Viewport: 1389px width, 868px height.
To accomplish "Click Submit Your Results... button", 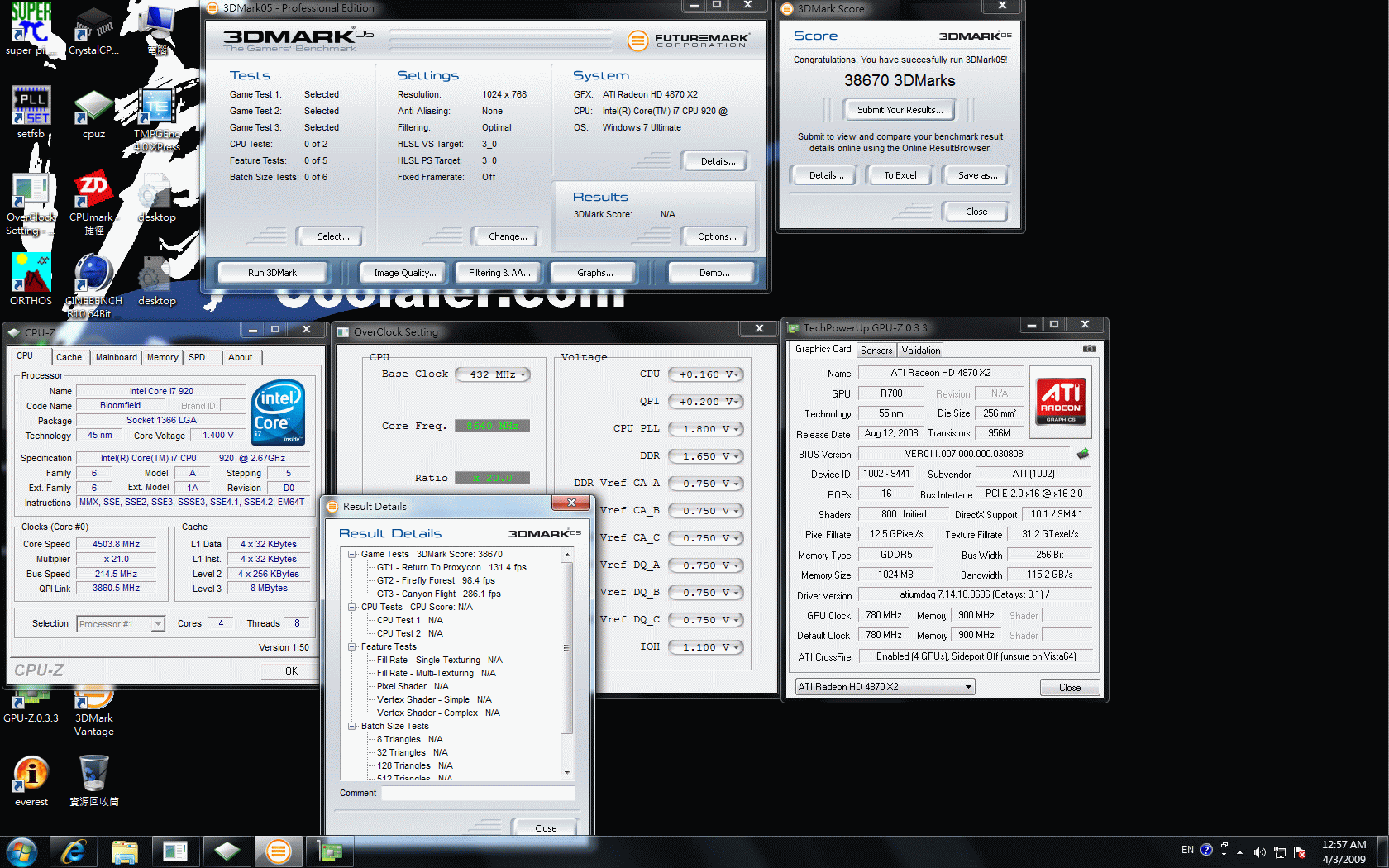I will [900, 110].
